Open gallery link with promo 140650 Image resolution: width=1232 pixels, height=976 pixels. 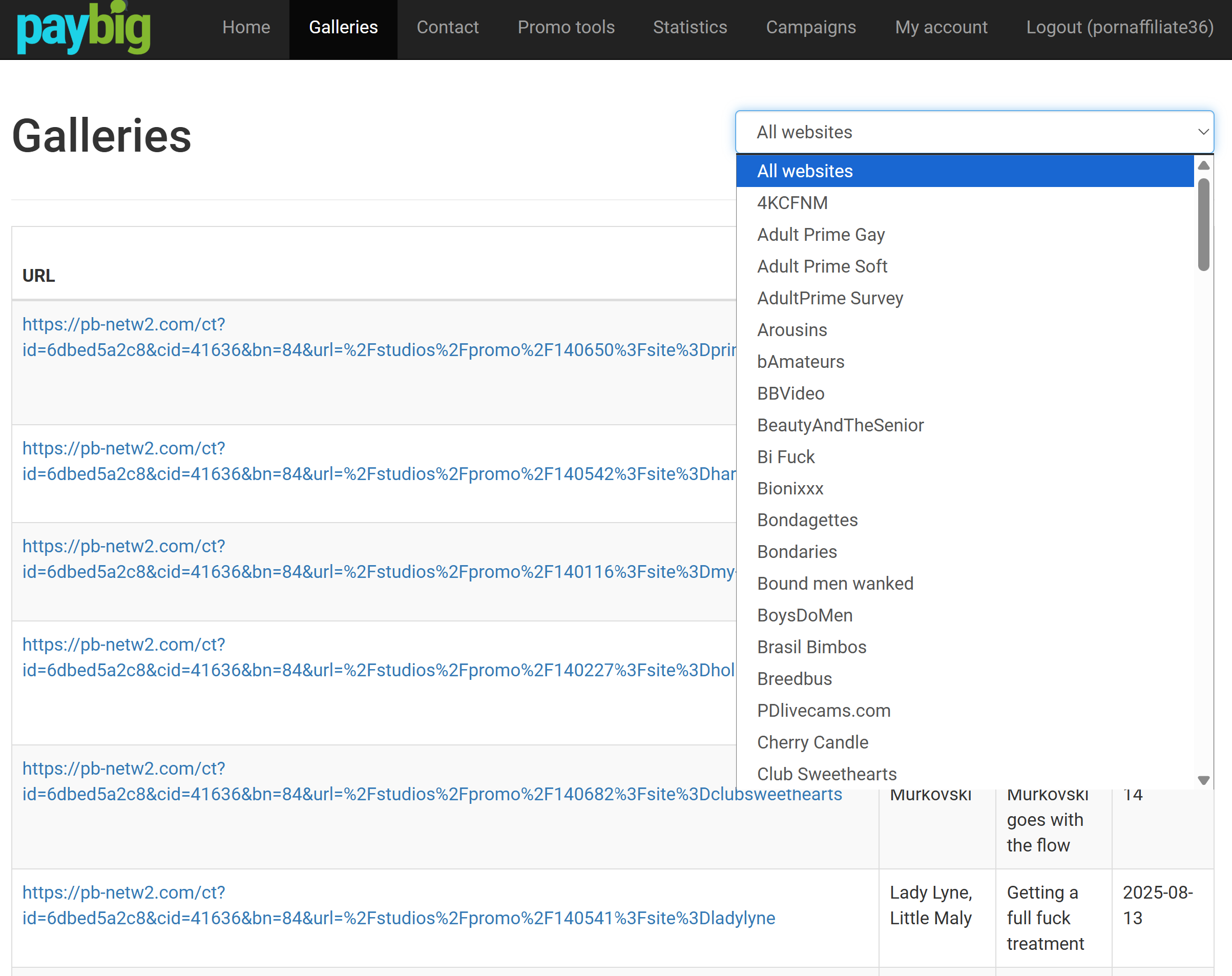coord(380,337)
